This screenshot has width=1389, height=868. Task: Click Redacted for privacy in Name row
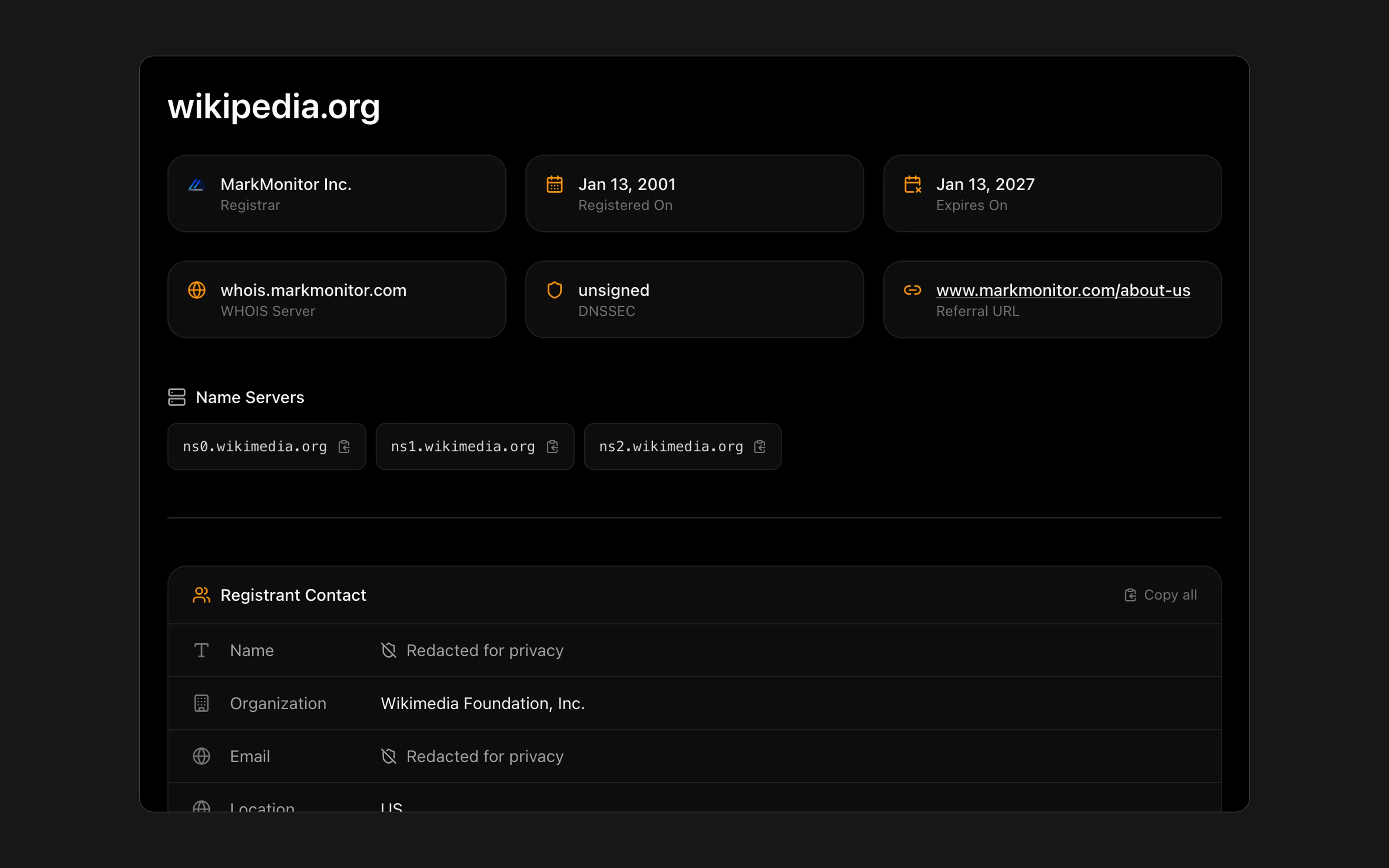pyautogui.click(x=485, y=651)
